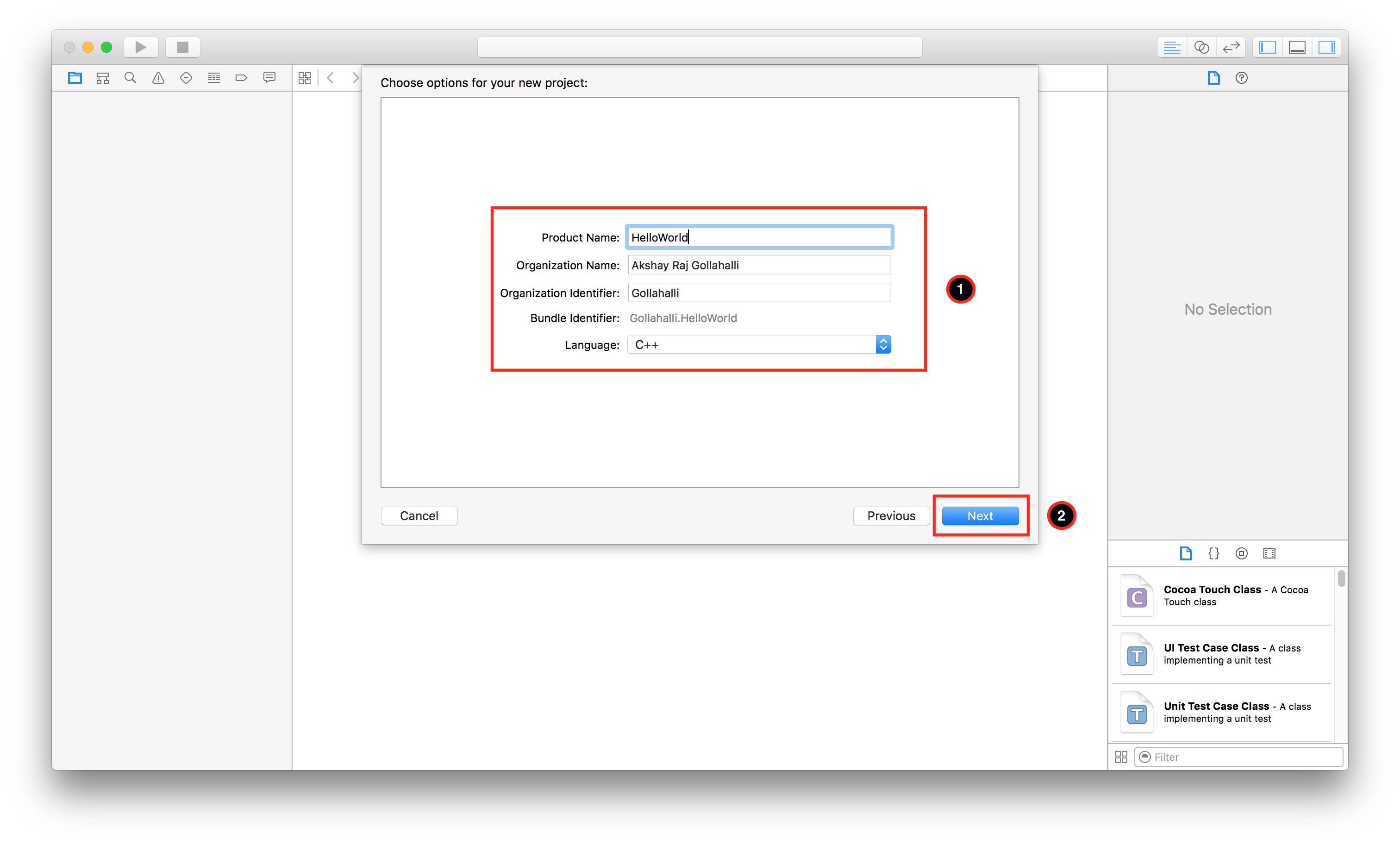
Task: Open the Issue navigator warning icon
Action: (x=158, y=78)
